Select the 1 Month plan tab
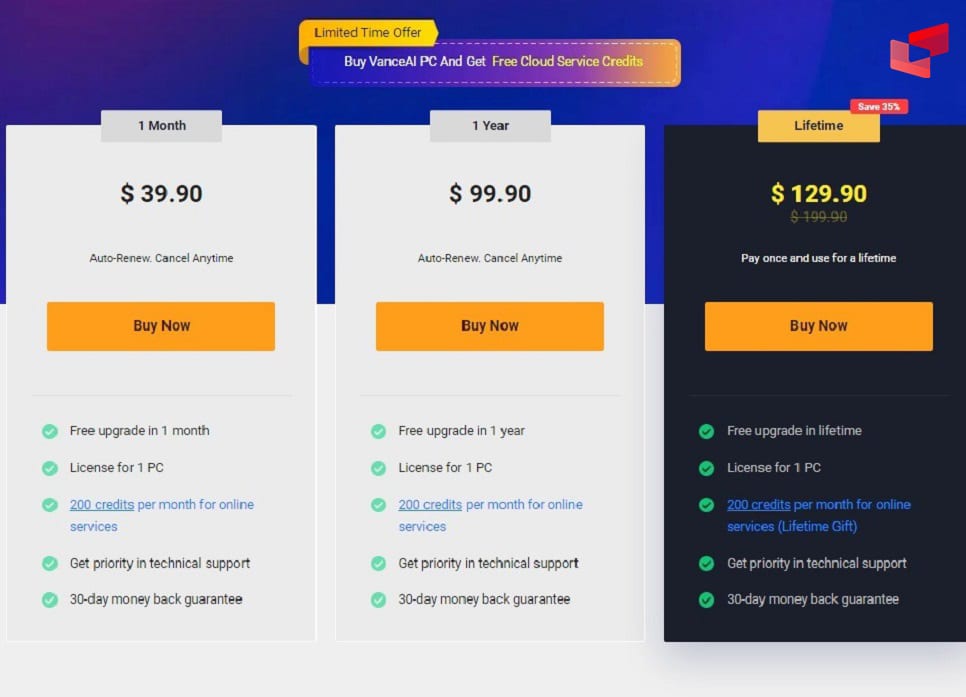Image resolution: width=966 pixels, height=697 pixels. pyautogui.click(x=160, y=125)
